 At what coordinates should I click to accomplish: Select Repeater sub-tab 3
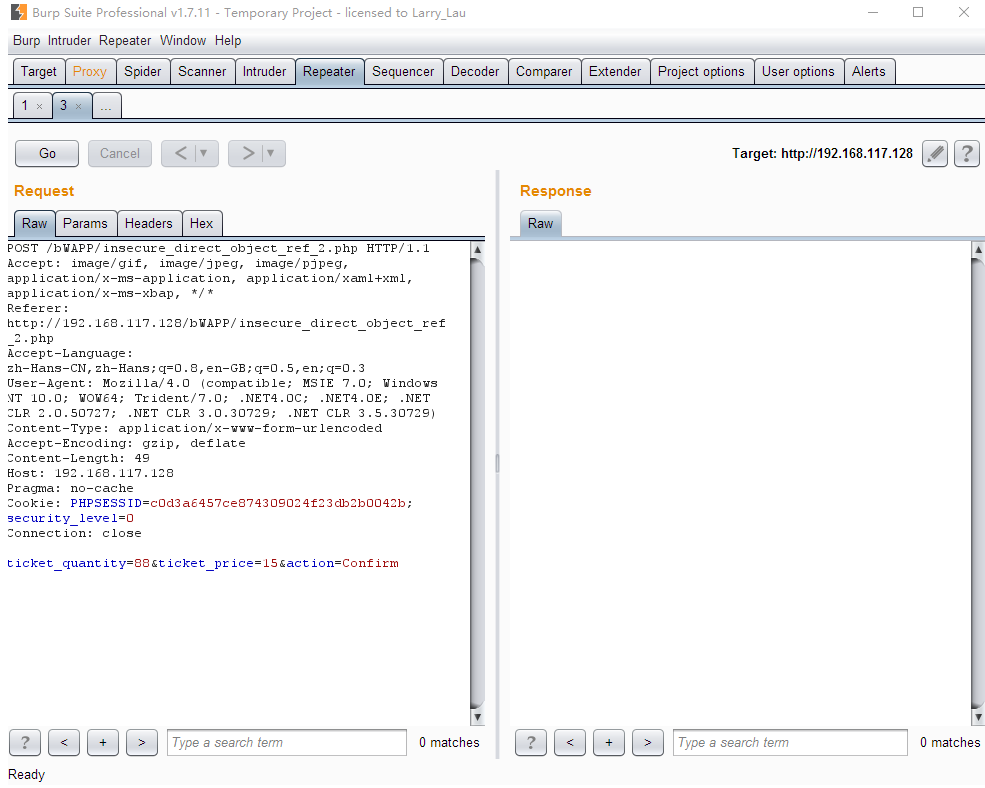point(63,106)
